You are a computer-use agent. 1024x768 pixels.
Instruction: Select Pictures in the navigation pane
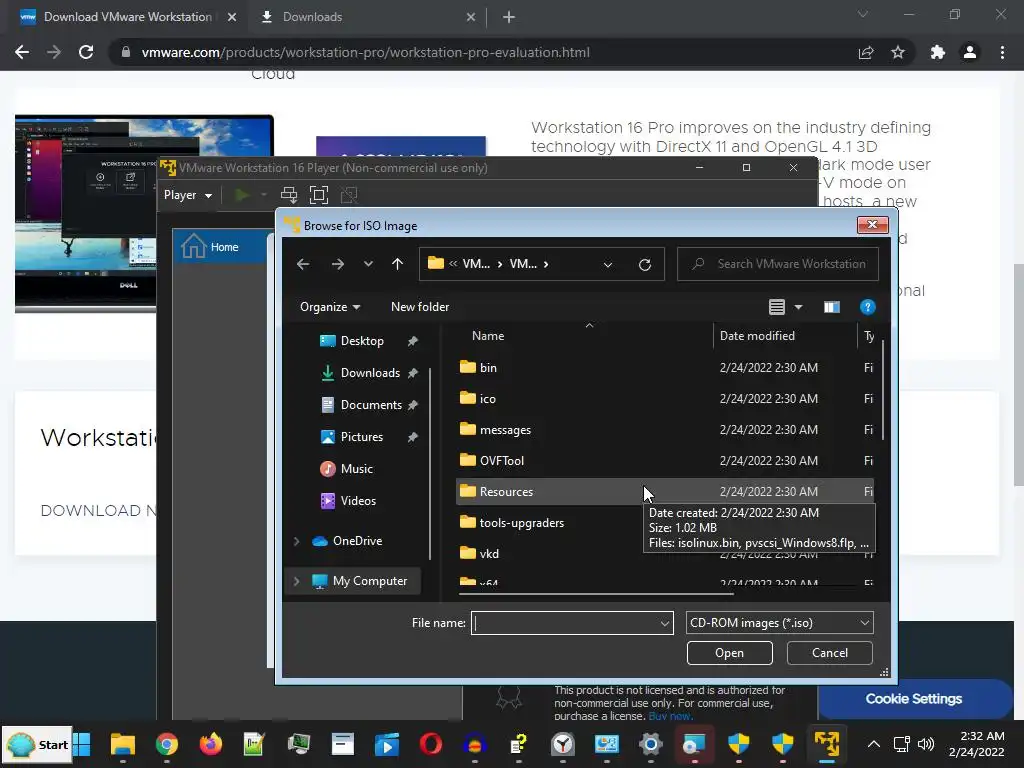click(x=361, y=437)
